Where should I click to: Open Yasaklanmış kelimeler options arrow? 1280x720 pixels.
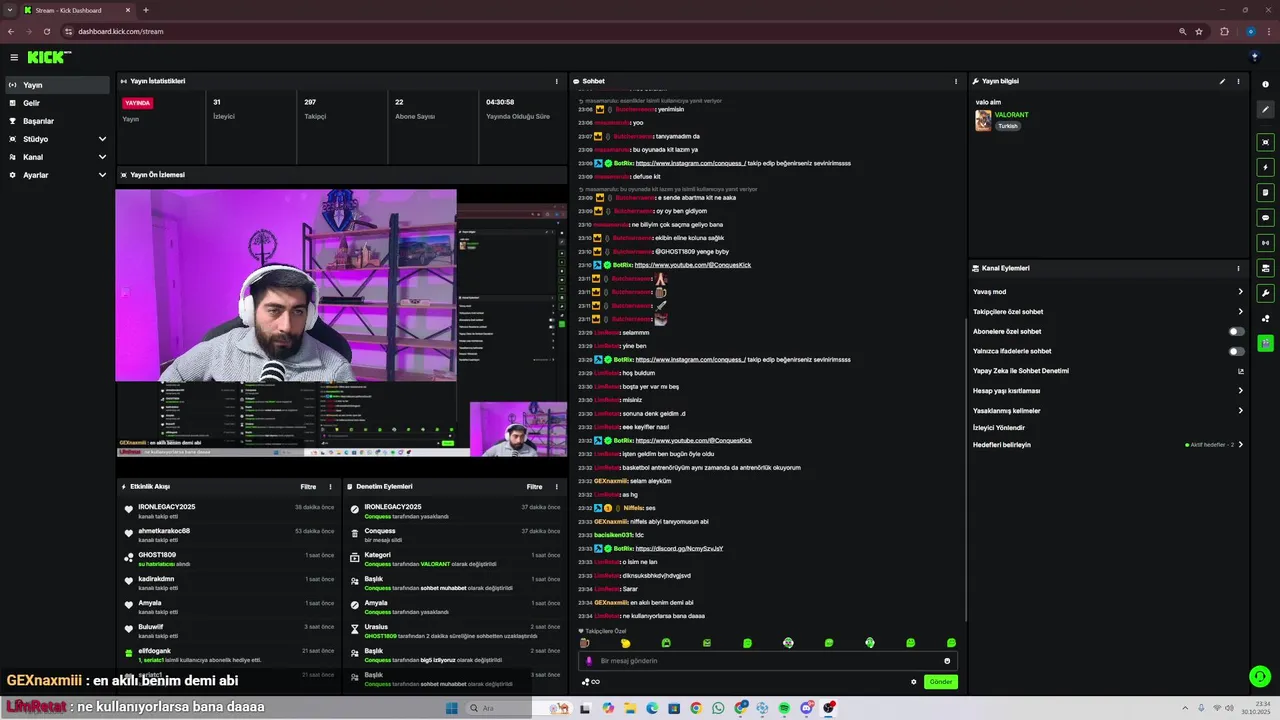tap(1241, 411)
